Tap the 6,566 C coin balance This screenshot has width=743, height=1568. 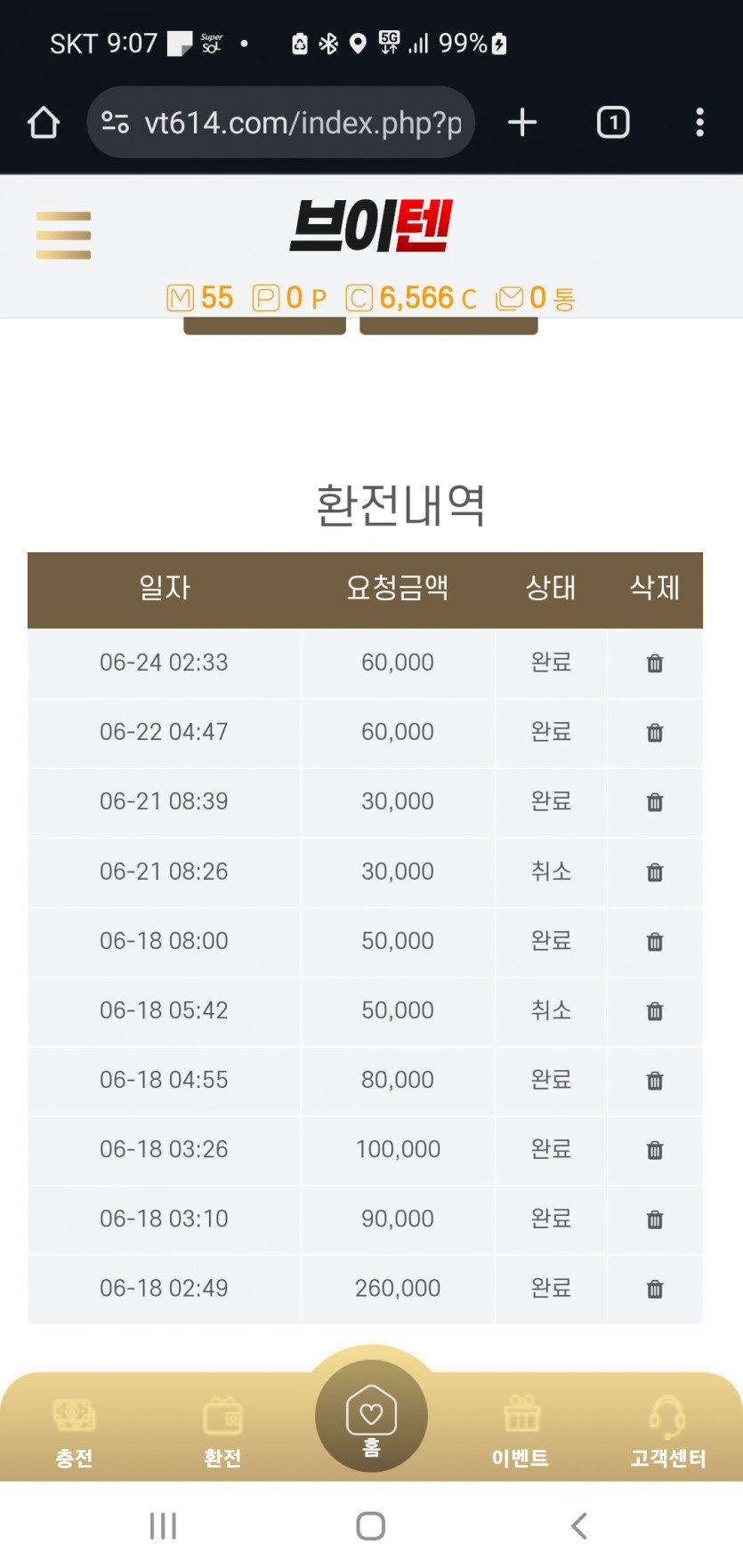411,298
